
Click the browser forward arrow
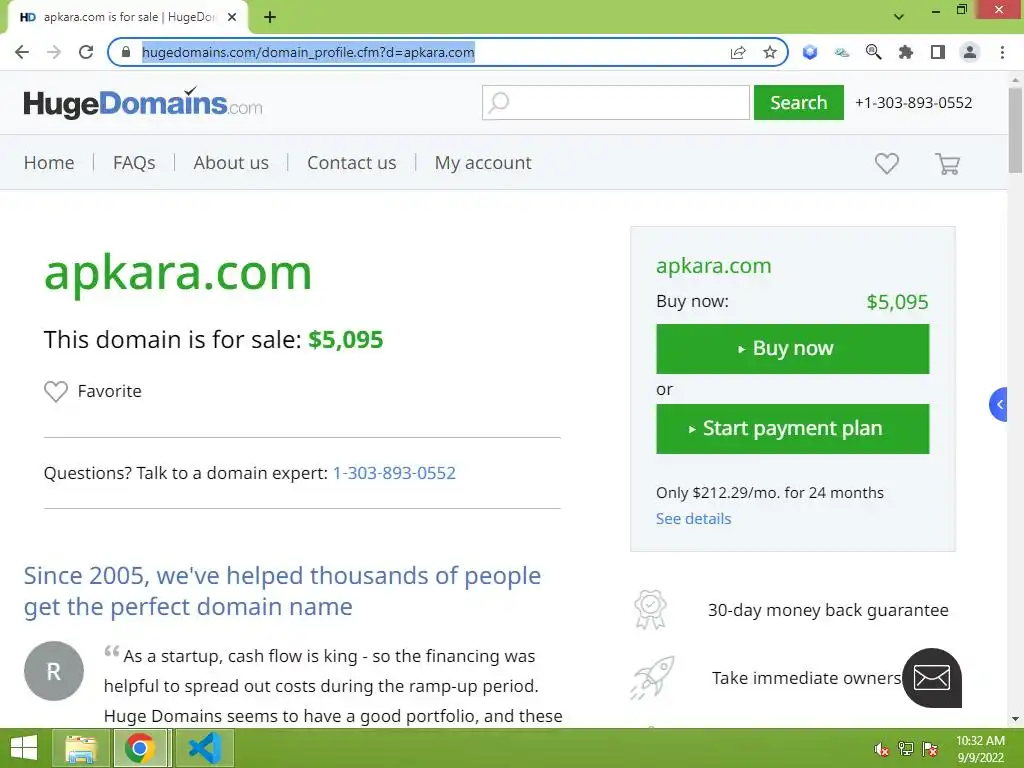[54, 52]
